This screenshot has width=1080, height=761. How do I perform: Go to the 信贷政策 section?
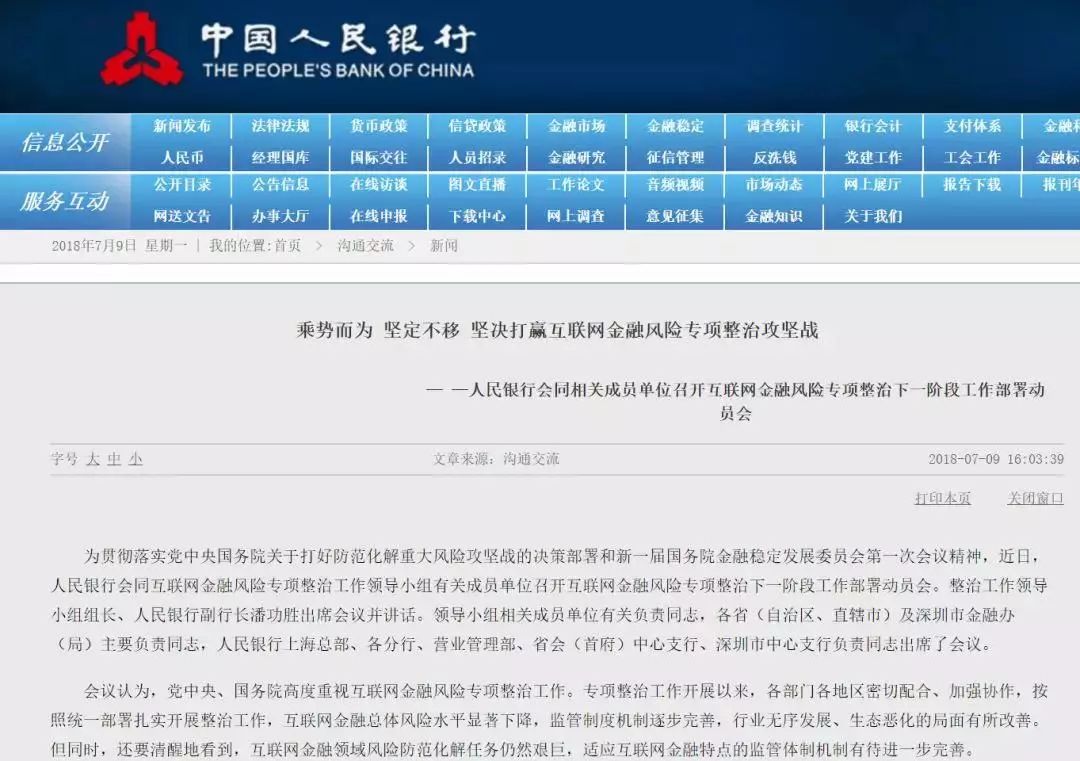click(x=477, y=126)
